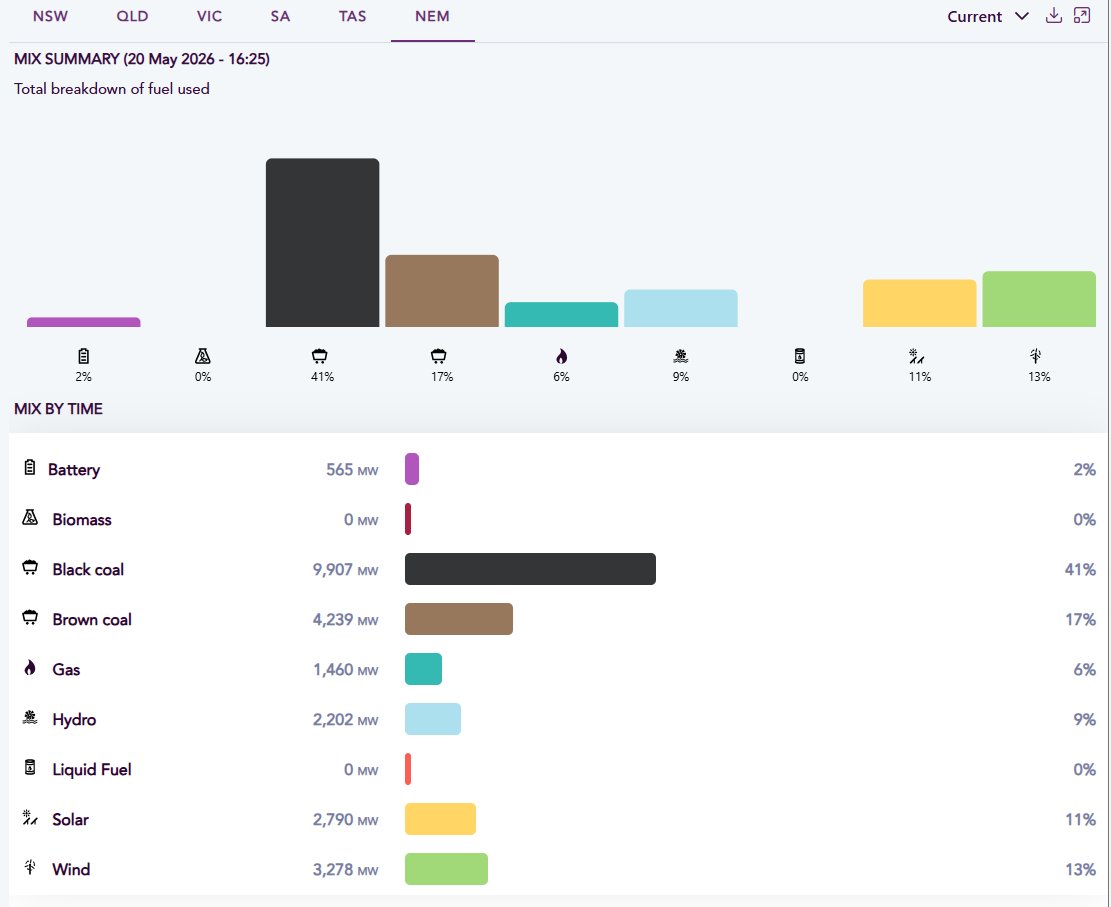Click the purple battery column in the chart
The width and height of the screenshot is (1111, 907).
coord(84,322)
